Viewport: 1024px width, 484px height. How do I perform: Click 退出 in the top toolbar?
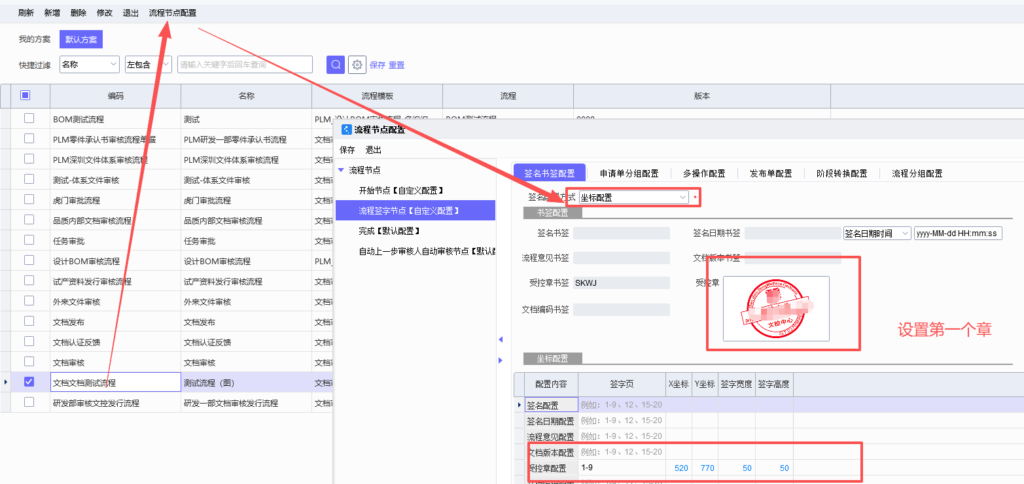click(130, 12)
